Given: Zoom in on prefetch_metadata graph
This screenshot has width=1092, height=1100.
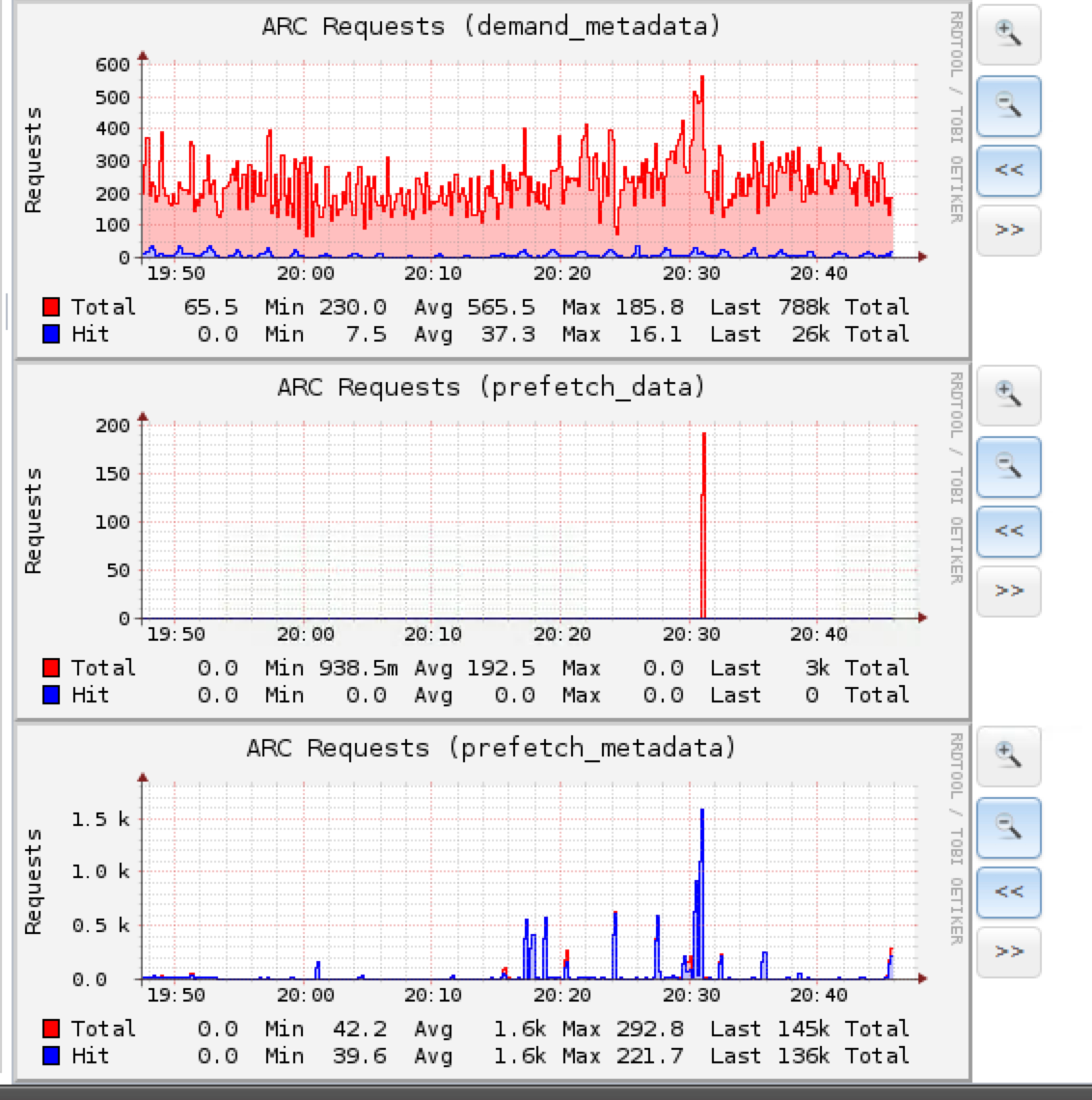Looking at the screenshot, I should (1008, 756).
